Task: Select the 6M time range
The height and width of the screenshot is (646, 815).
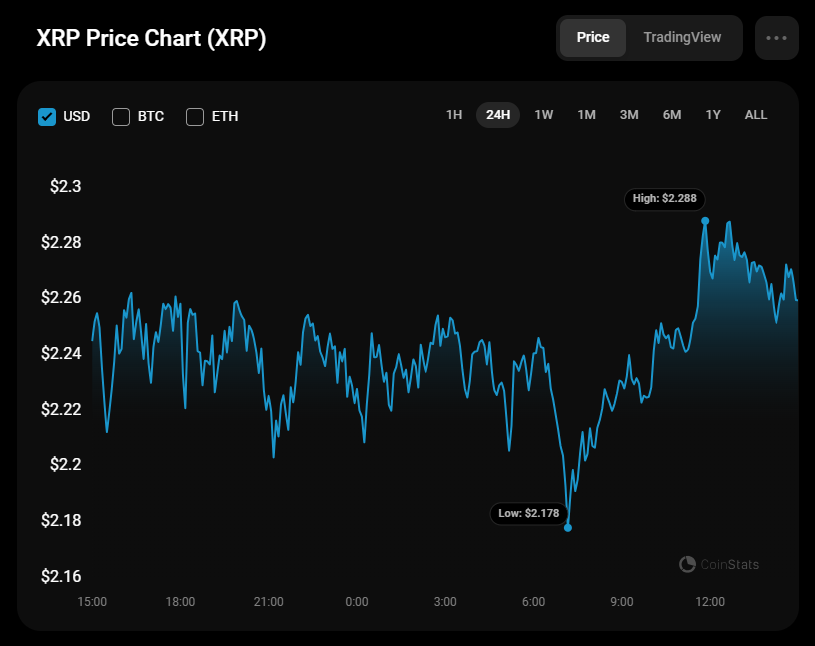Action: [x=672, y=115]
